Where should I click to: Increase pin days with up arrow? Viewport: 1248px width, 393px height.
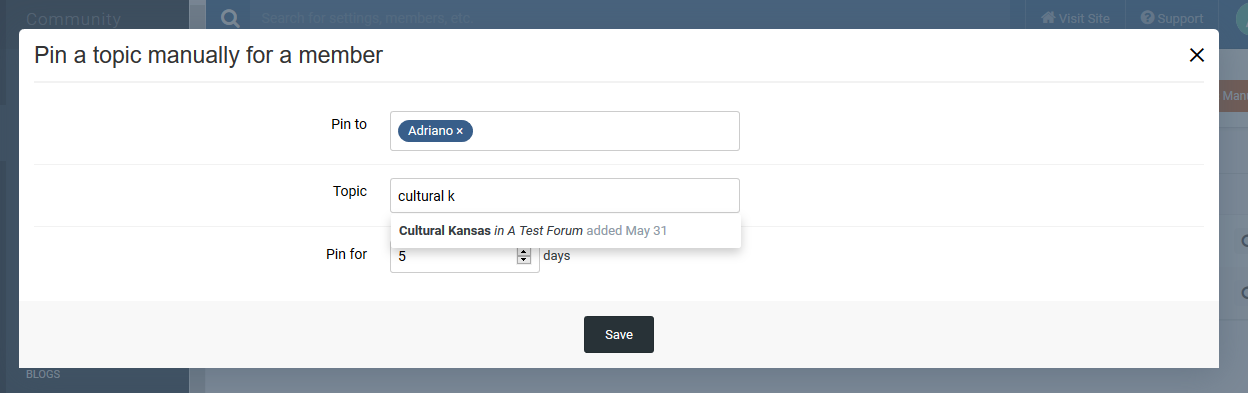coord(523,252)
